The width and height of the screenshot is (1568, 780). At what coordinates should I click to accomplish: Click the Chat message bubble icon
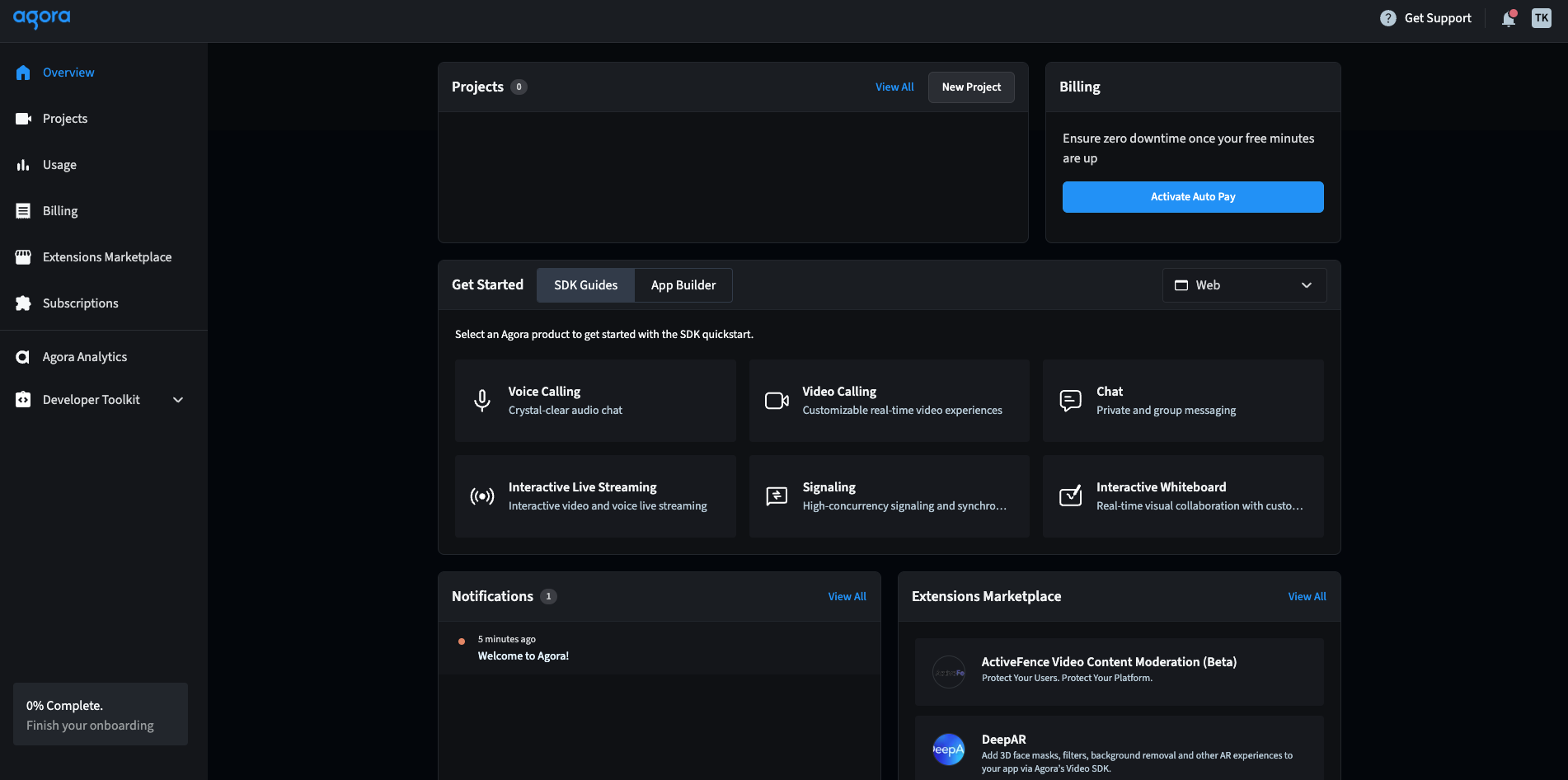[1070, 401]
